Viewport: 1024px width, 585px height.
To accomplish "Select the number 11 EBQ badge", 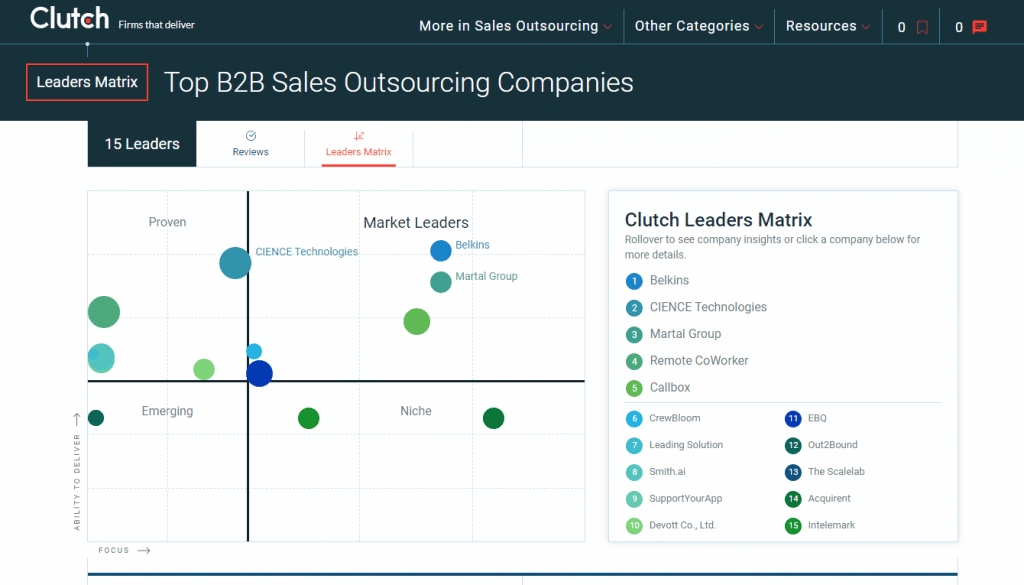I will pyautogui.click(x=793, y=419).
